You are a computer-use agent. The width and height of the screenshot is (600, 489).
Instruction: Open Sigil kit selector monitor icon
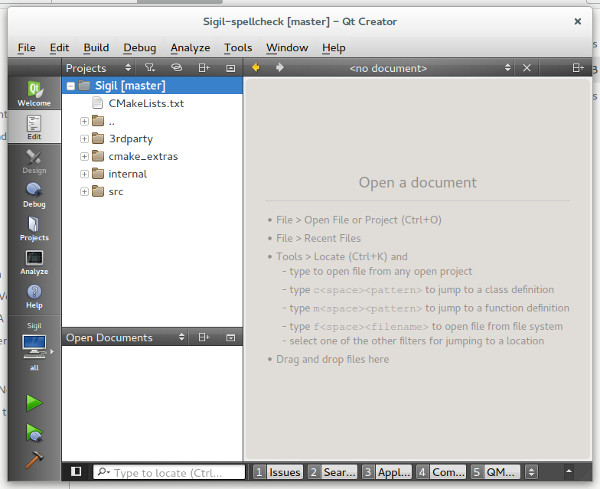[x=34, y=346]
